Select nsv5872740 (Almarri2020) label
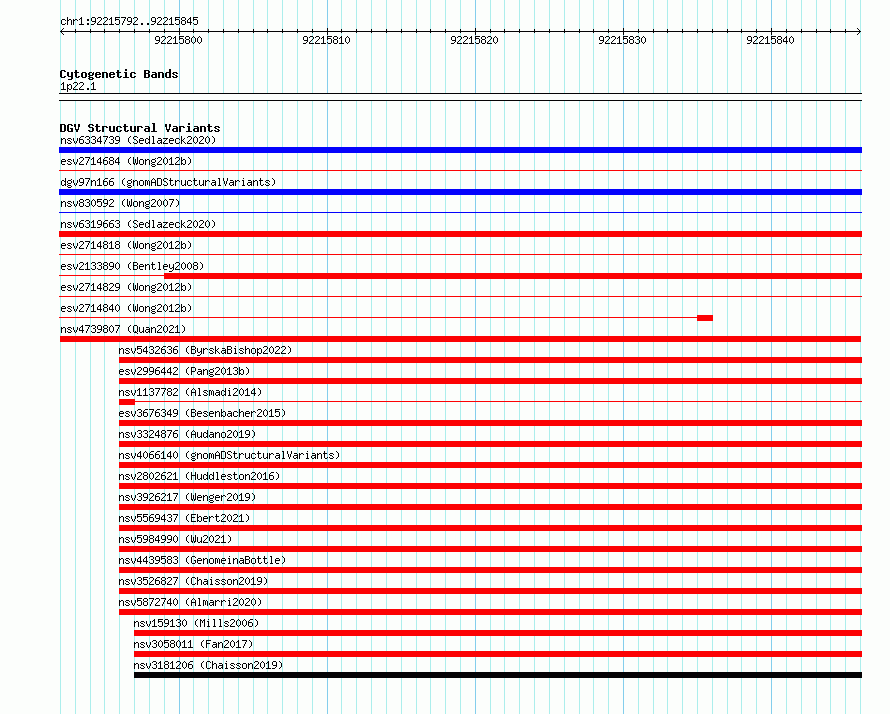The height and width of the screenshot is (714, 890). pyautogui.click(x=190, y=602)
